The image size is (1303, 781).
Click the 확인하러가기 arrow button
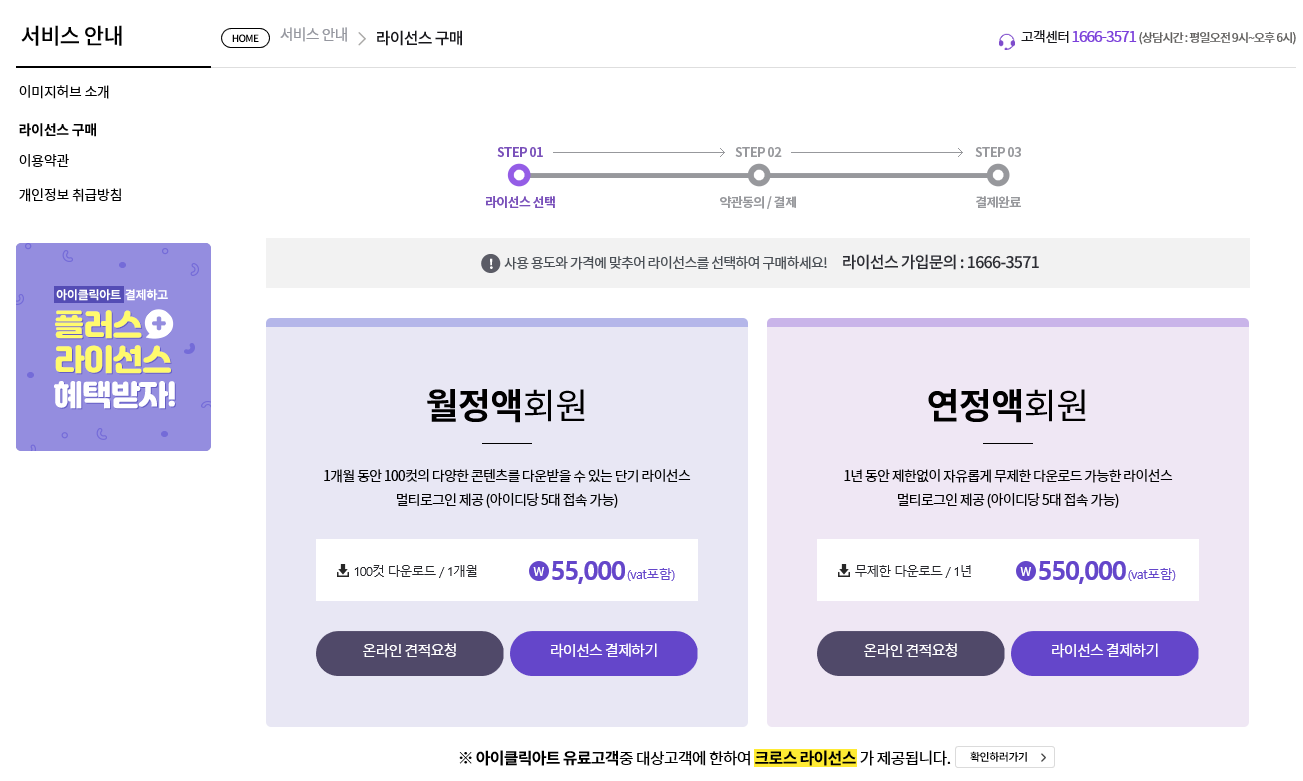point(1005,757)
